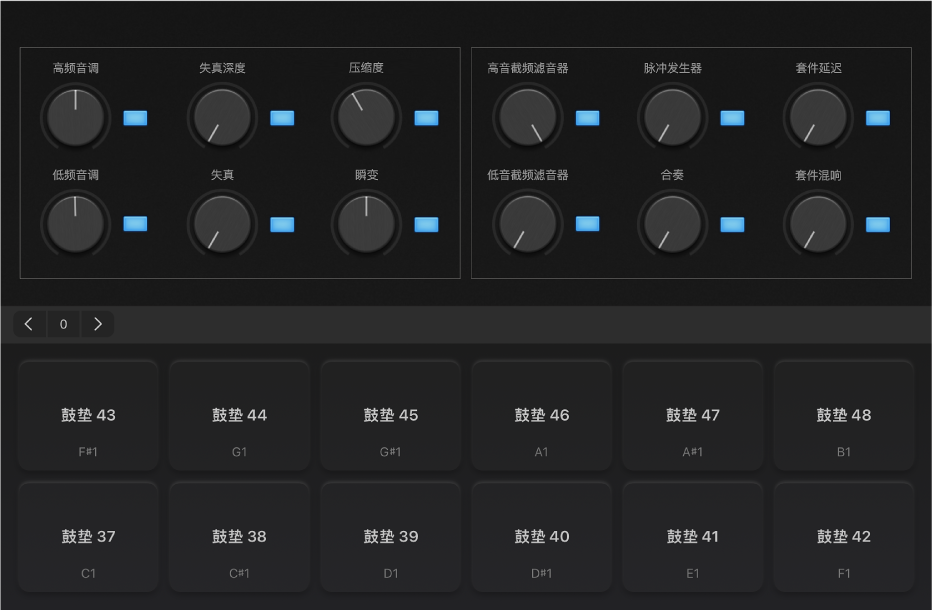The width and height of the screenshot is (934, 612).
Task: Click the 合奏 knob
Action: [673, 224]
